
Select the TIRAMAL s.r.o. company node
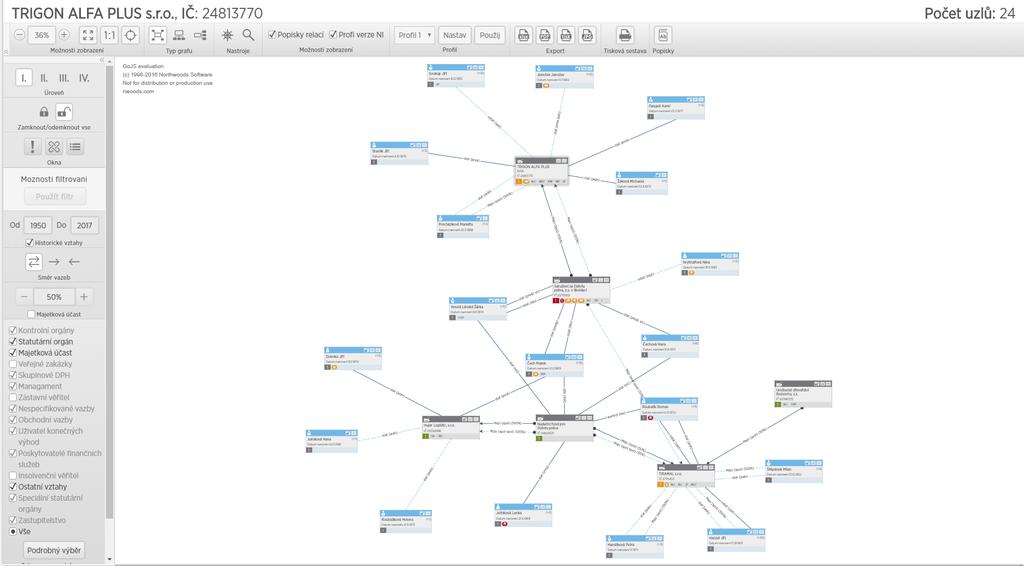[x=686, y=476]
